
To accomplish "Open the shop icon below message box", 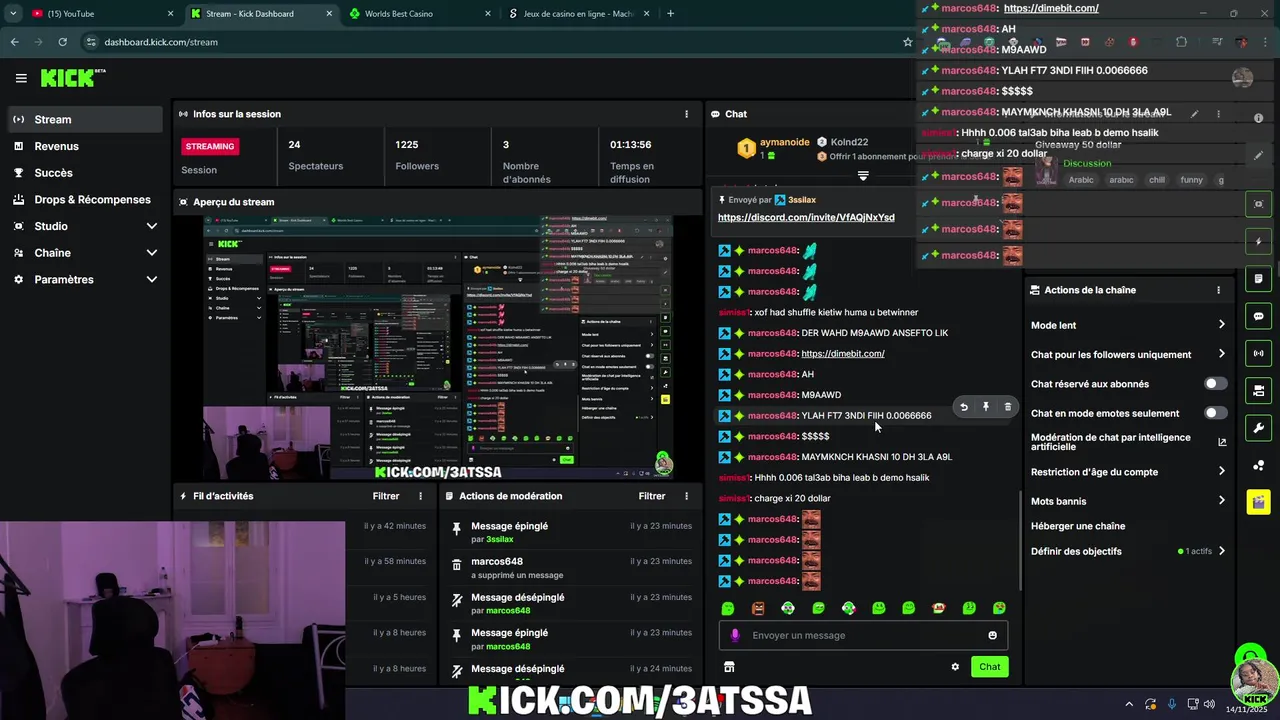I will click(729, 667).
